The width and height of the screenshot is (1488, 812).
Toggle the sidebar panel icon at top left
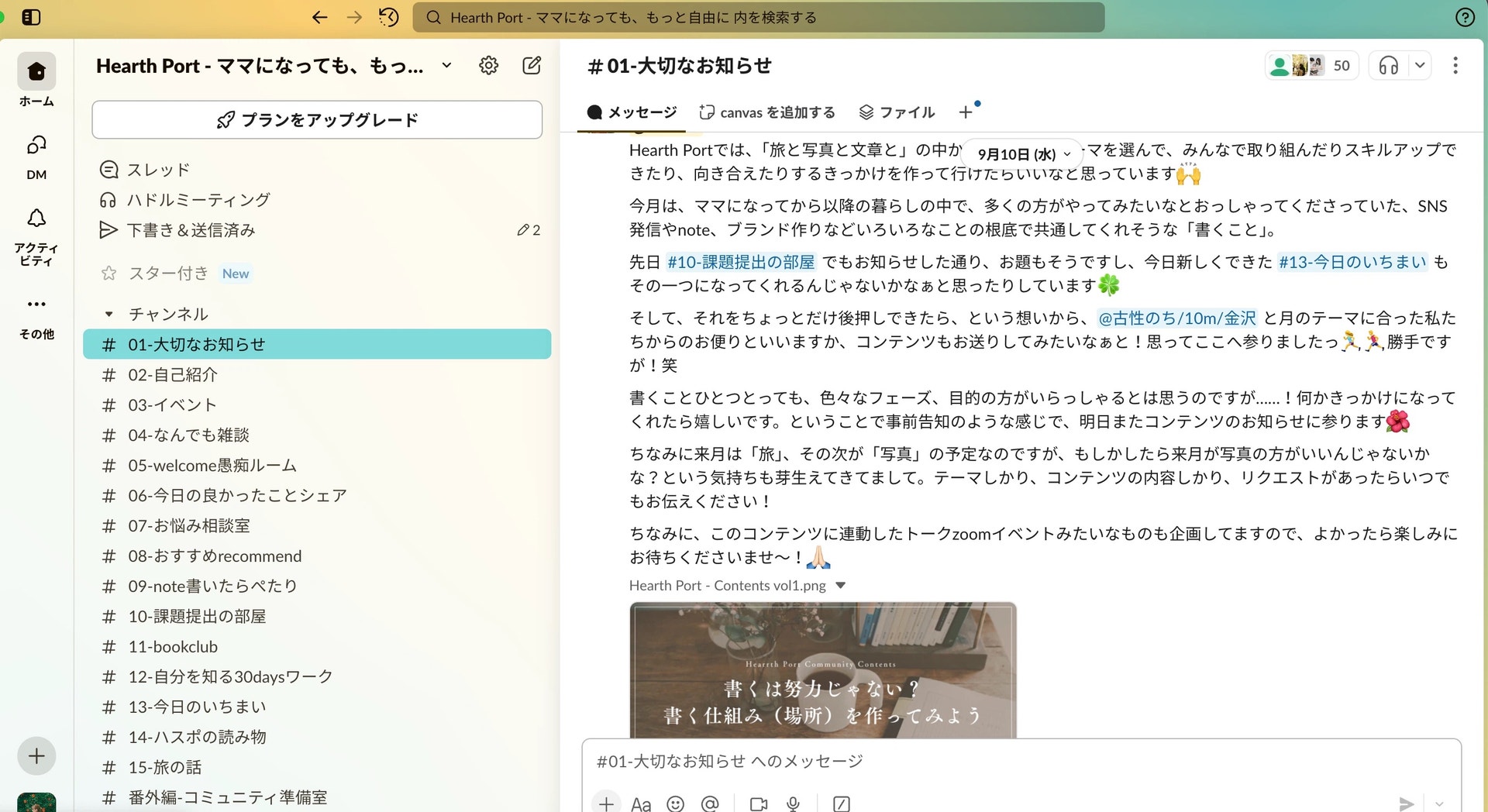click(31, 17)
